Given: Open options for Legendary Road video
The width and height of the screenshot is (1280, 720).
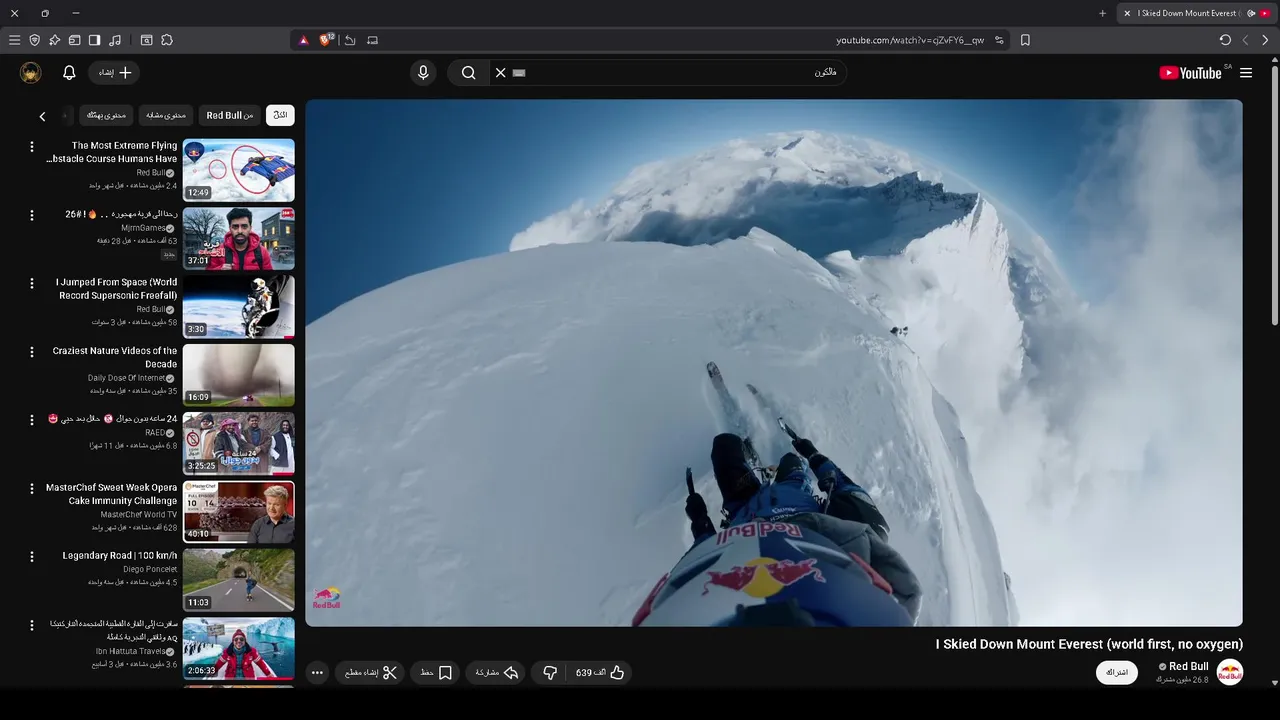Looking at the screenshot, I should coord(32,557).
